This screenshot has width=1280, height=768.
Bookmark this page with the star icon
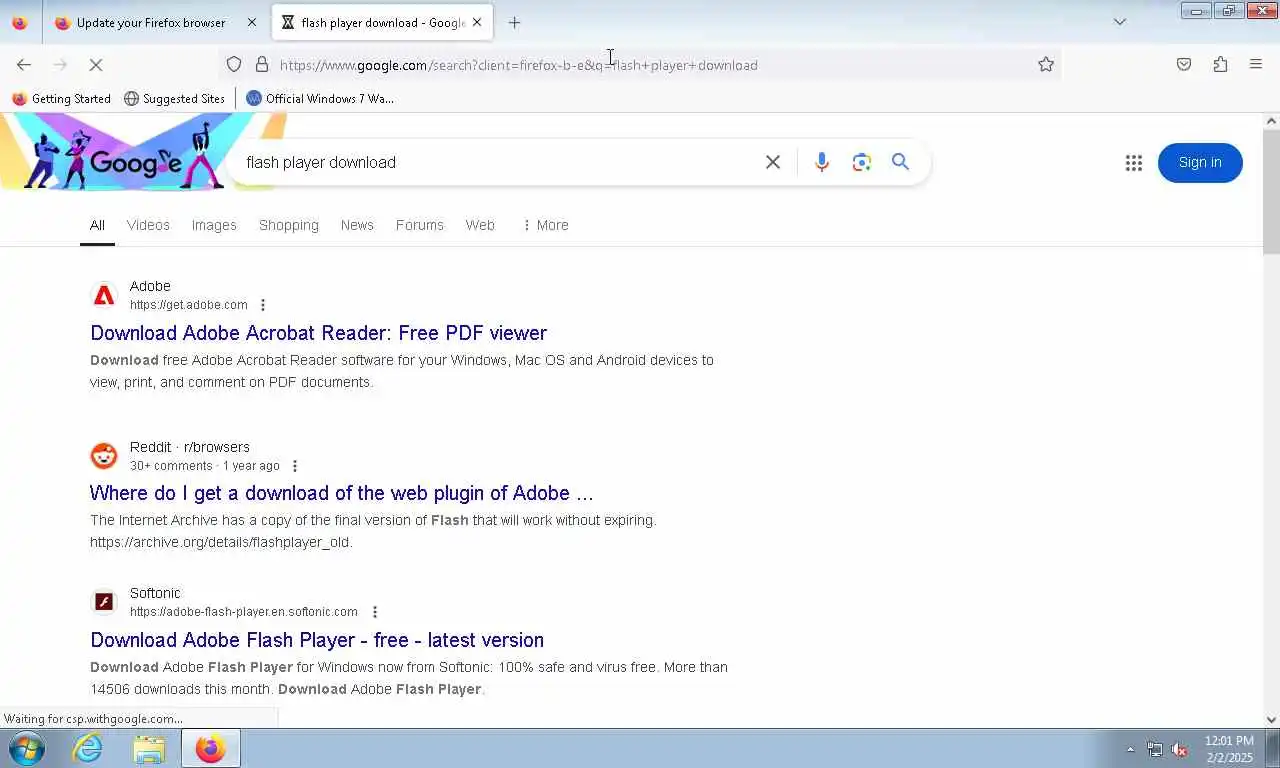[x=1046, y=64]
